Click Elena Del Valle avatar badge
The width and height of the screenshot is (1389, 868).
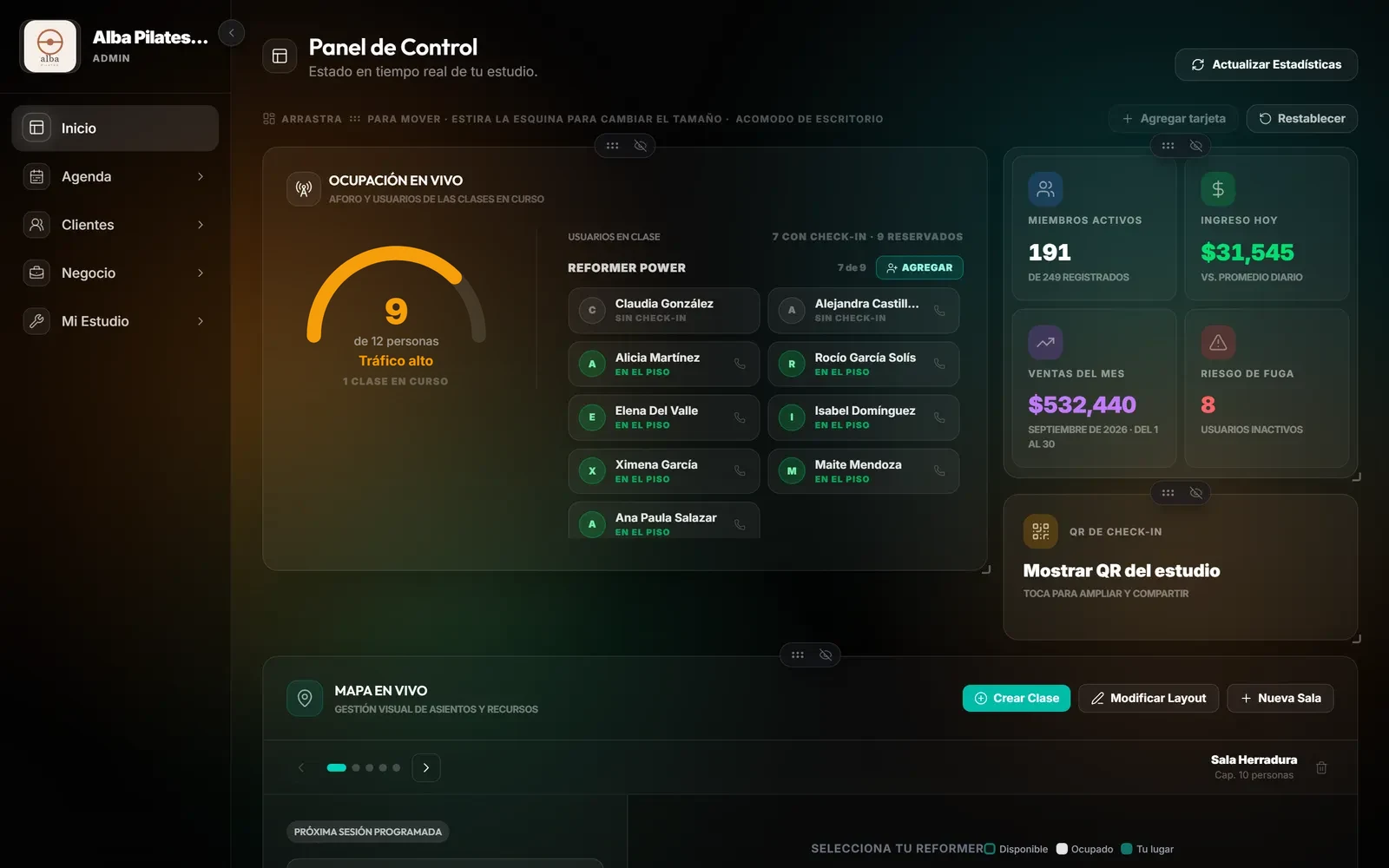click(x=592, y=418)
